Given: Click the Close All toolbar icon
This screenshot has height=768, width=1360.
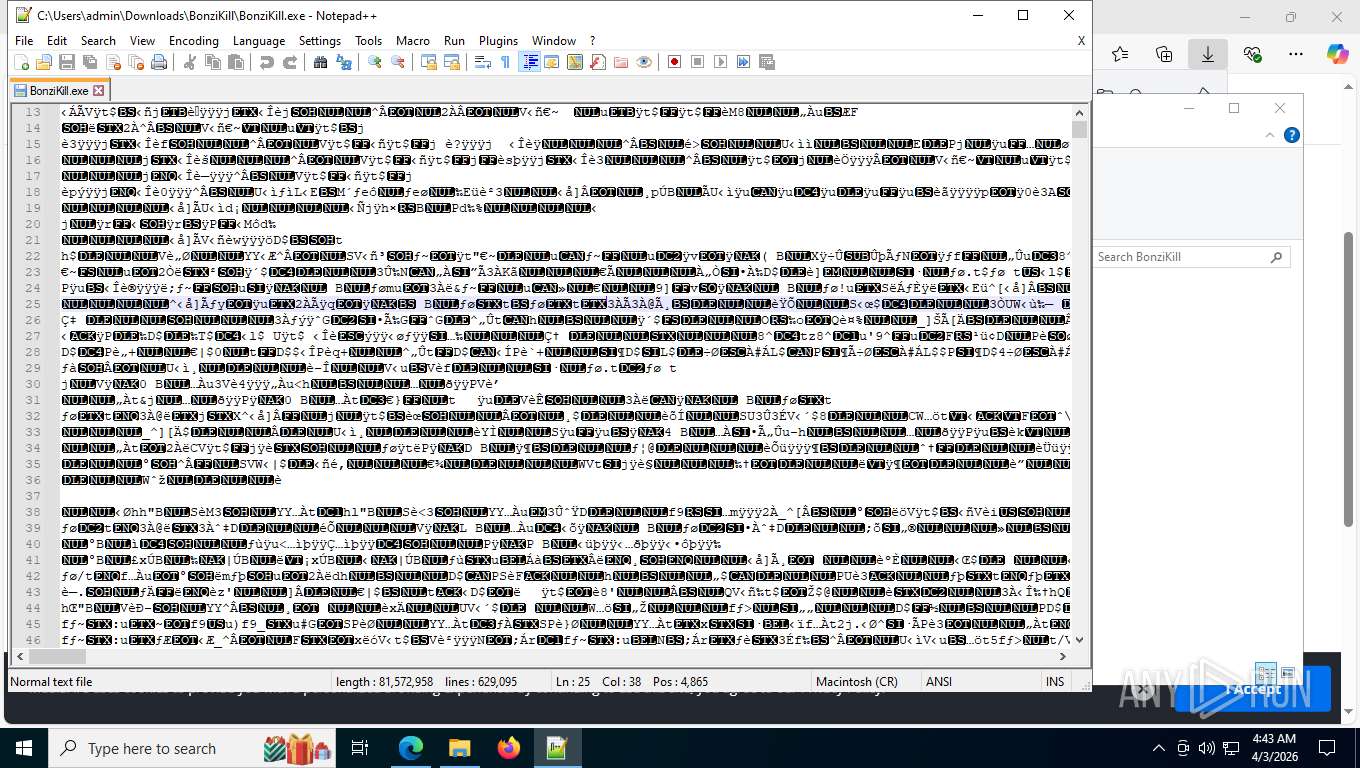Looking at the screenshot, I should [x=136, y=62].
